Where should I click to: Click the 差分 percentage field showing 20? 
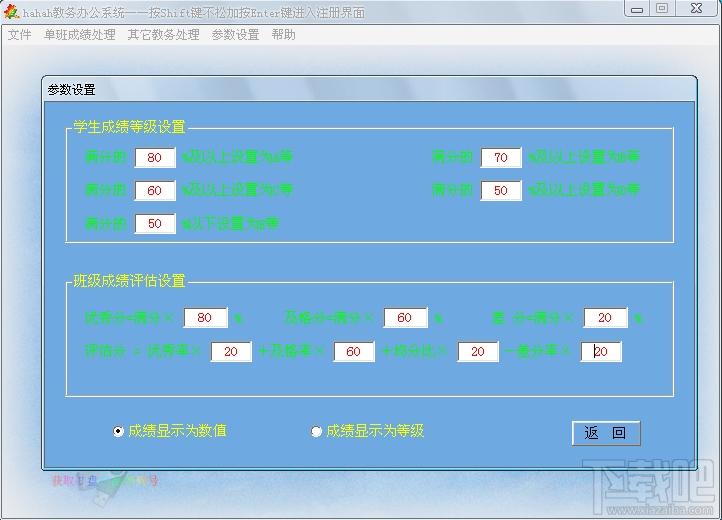coord(605,317)
